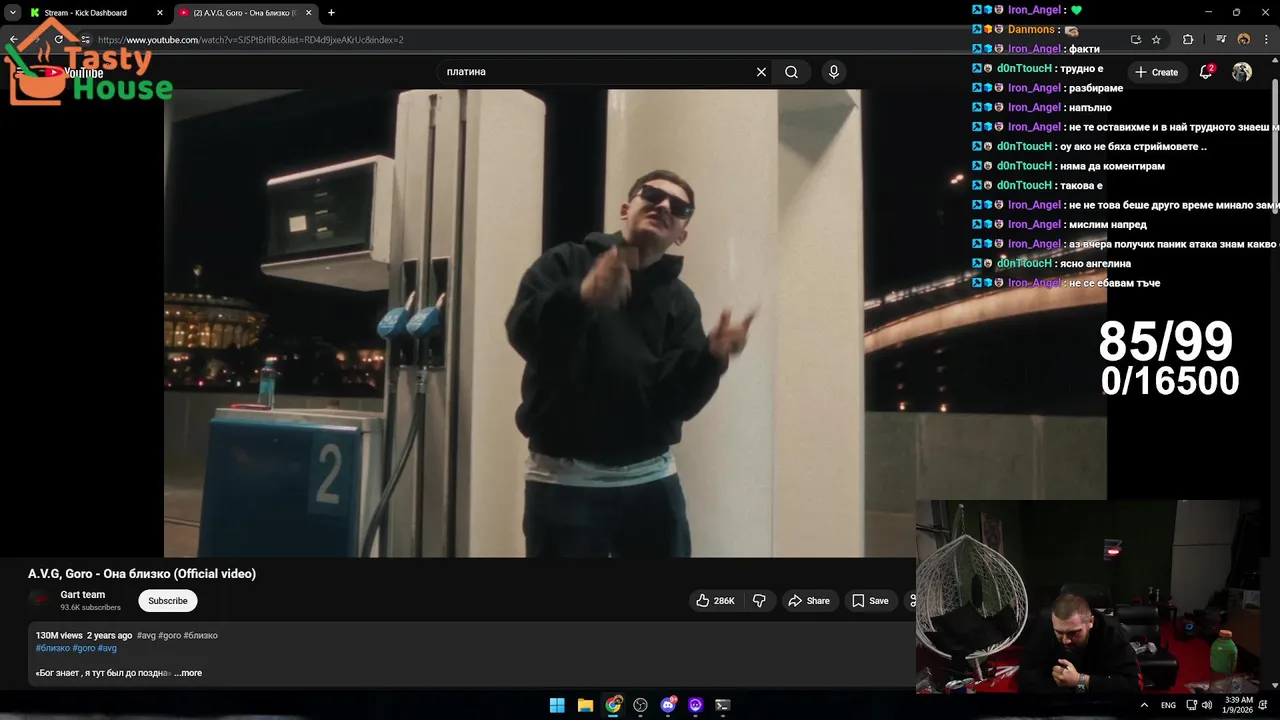Install app via the address bar icon
The width and height of the screenshot is (1280, 720).
[x=1136, y=40]
